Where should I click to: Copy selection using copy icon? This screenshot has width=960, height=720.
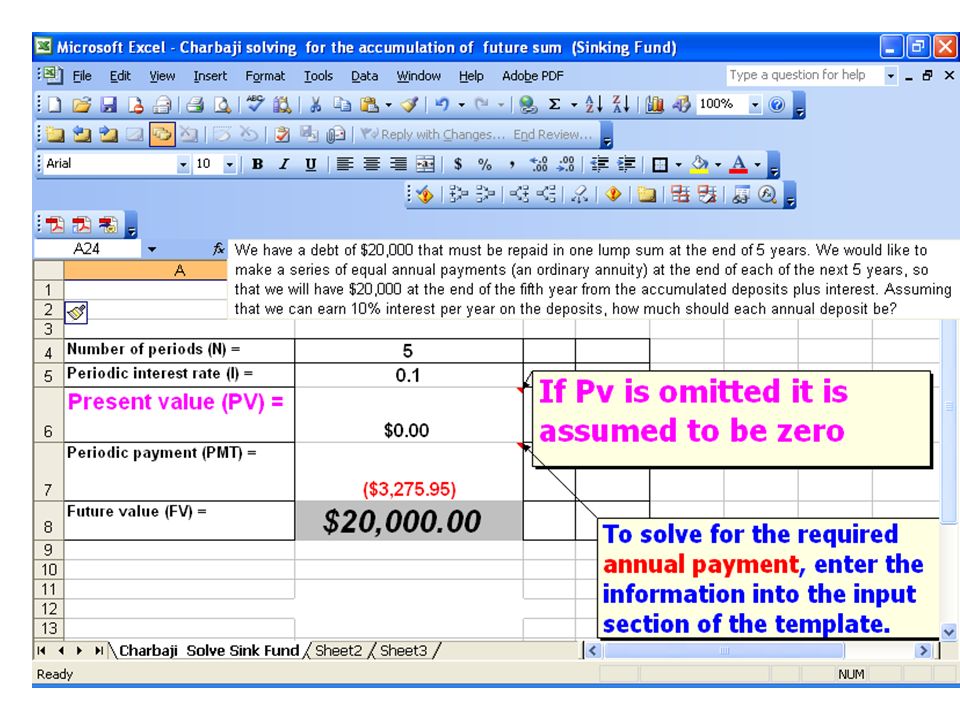342,105
